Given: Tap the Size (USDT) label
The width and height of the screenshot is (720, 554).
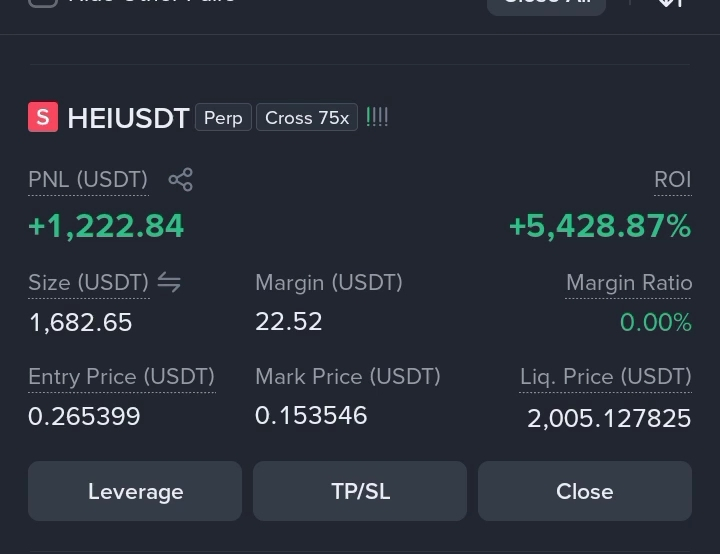Looking at the screenshot, I should click(x=89, y=283).
